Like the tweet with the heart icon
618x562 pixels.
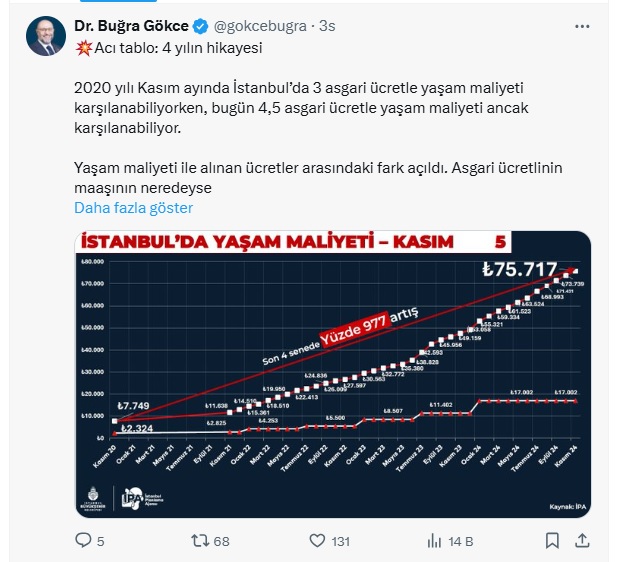pos(316,540)
